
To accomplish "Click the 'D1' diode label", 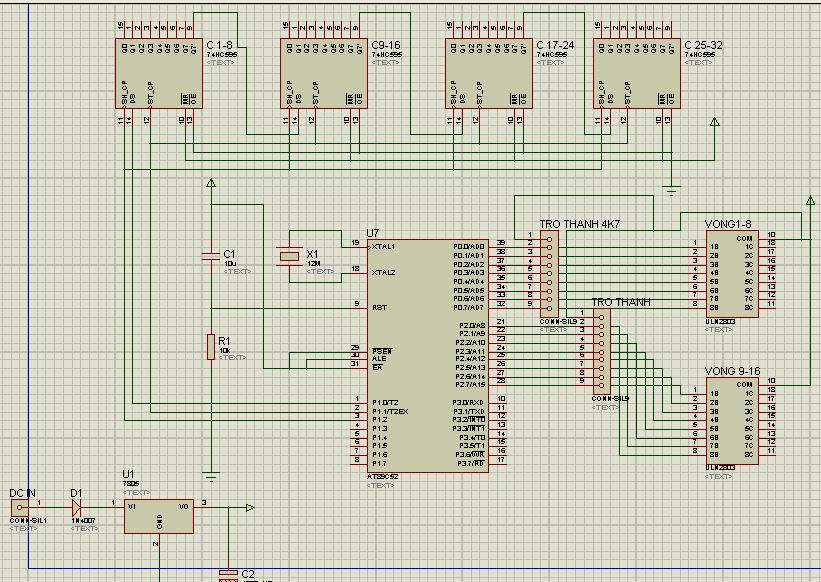I will coord(76,493).
